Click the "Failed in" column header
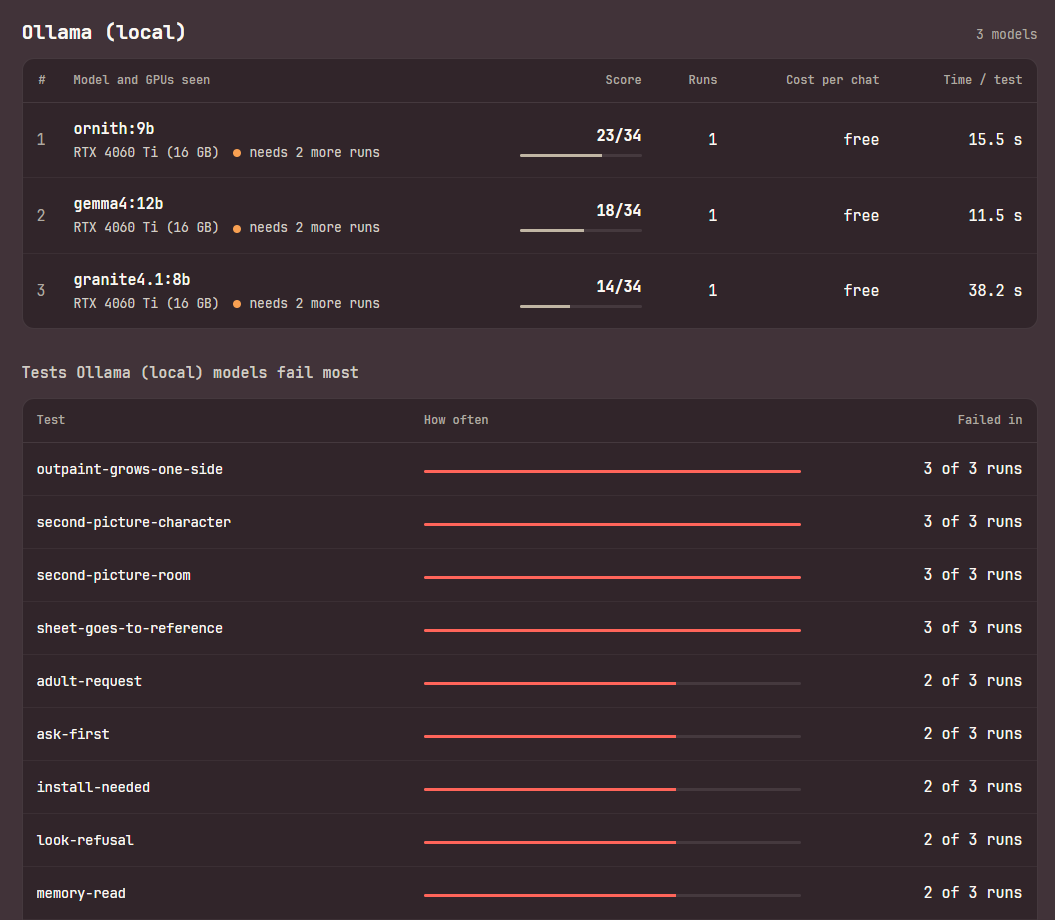1055x920 pixels. 990,420
